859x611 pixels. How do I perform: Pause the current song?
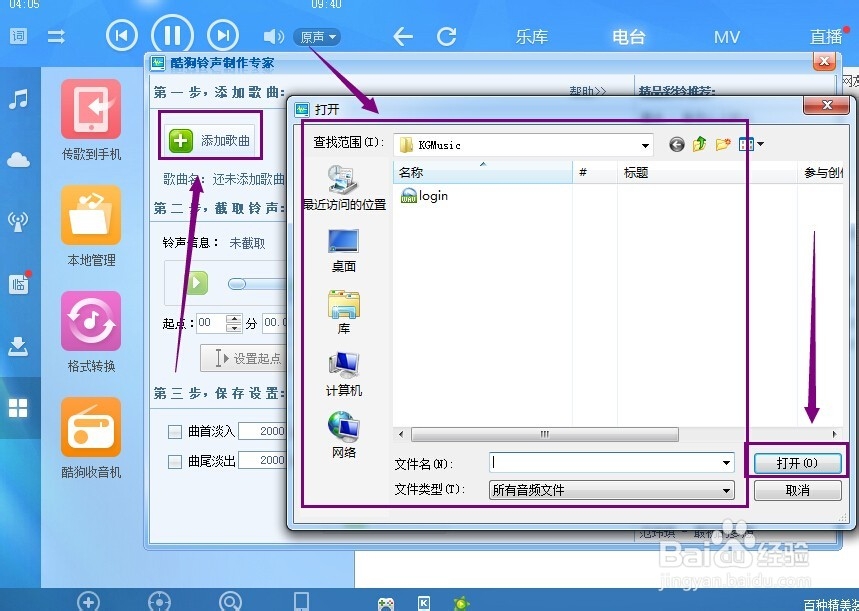click(173, 36)
